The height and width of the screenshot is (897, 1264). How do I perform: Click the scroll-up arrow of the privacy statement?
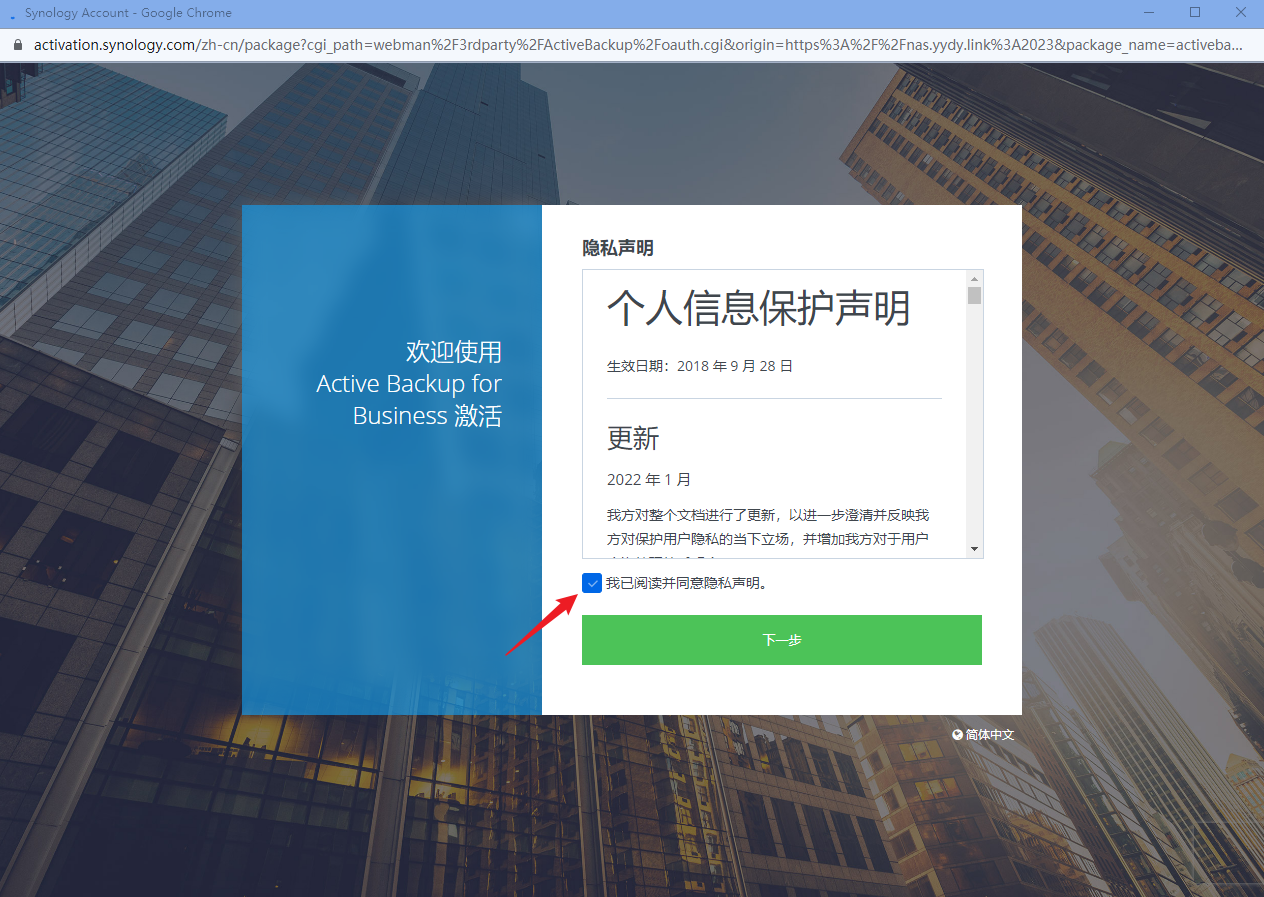point(974,278)
